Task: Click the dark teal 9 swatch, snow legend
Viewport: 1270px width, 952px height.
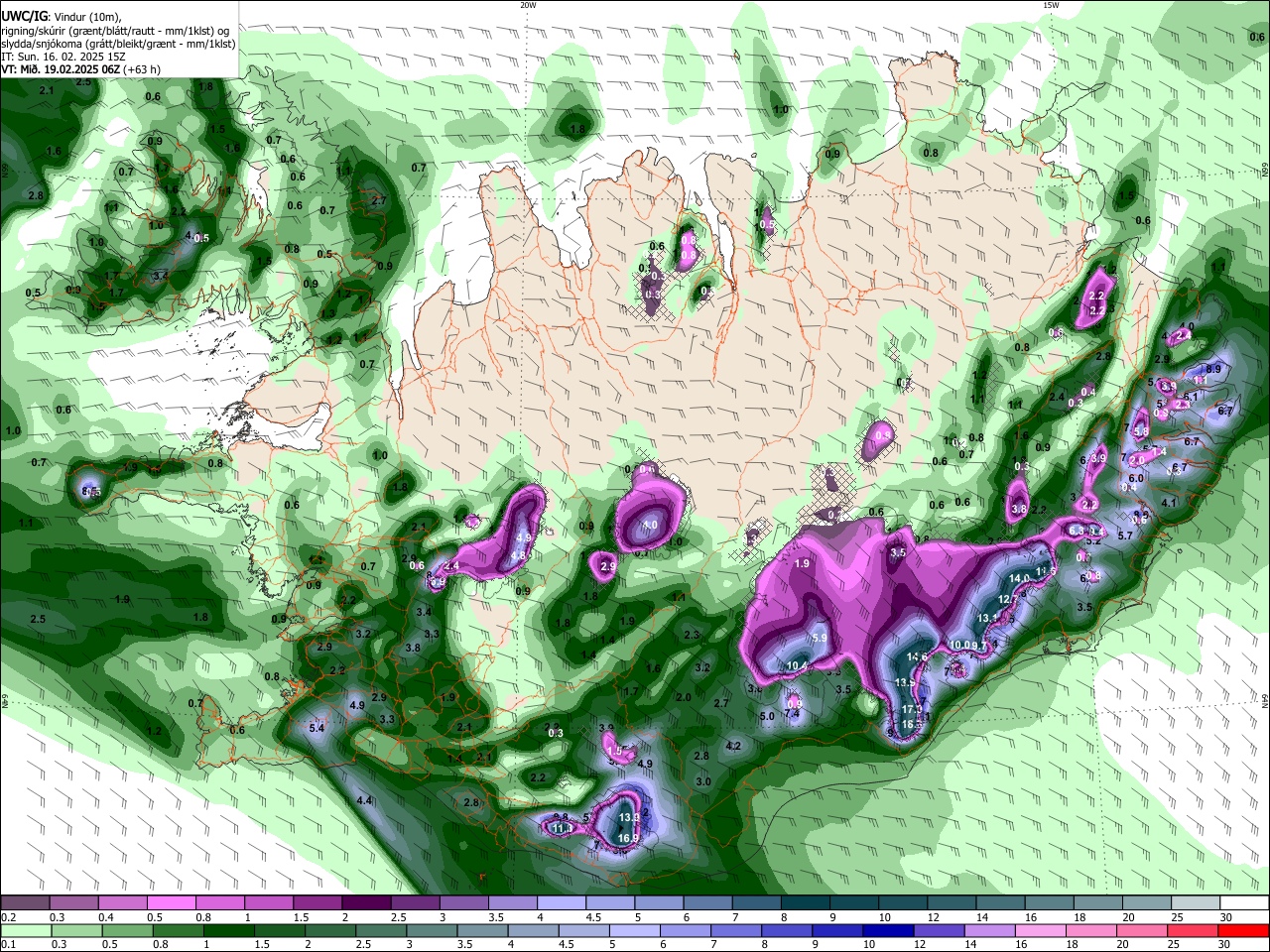Action: tap(854, 903)
